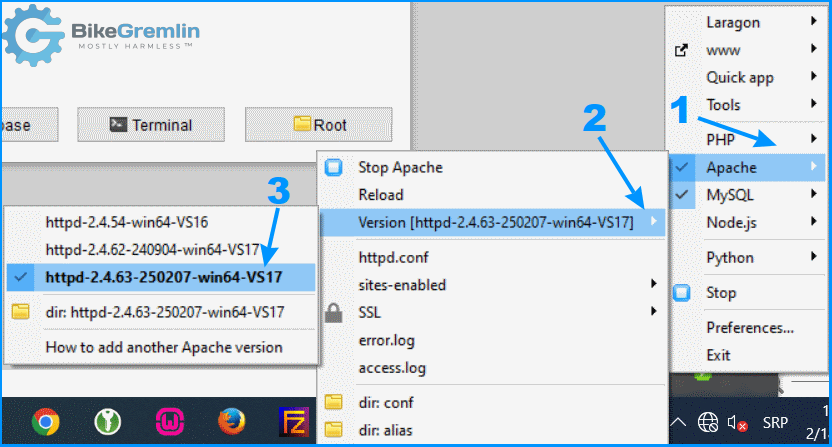Open the green key app in taskbar

(108, 423)
